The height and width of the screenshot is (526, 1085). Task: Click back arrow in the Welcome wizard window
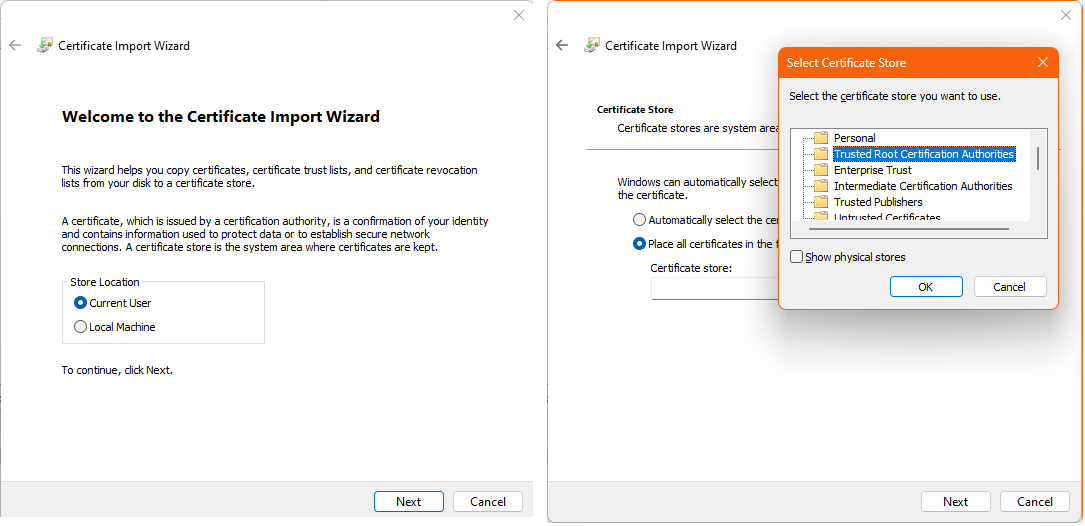tap(15, 45)
